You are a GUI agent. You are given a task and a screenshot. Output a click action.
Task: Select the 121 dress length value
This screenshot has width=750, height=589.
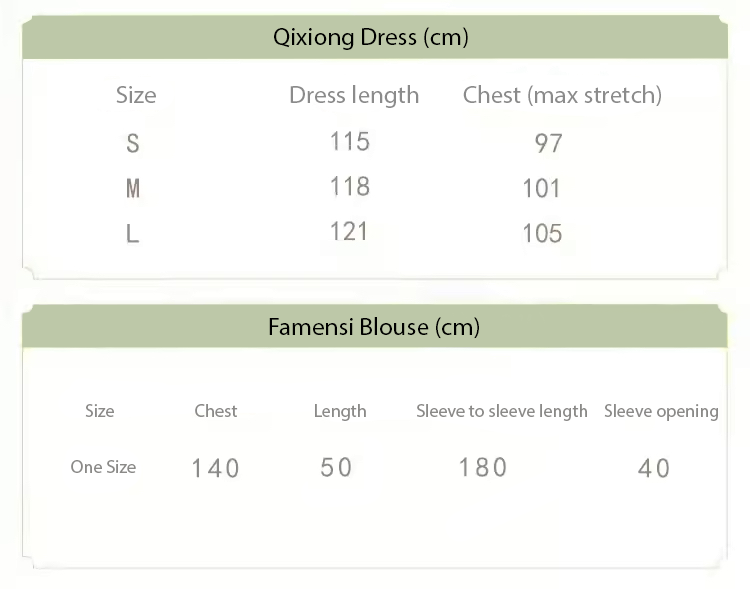(x=350, y=231)
